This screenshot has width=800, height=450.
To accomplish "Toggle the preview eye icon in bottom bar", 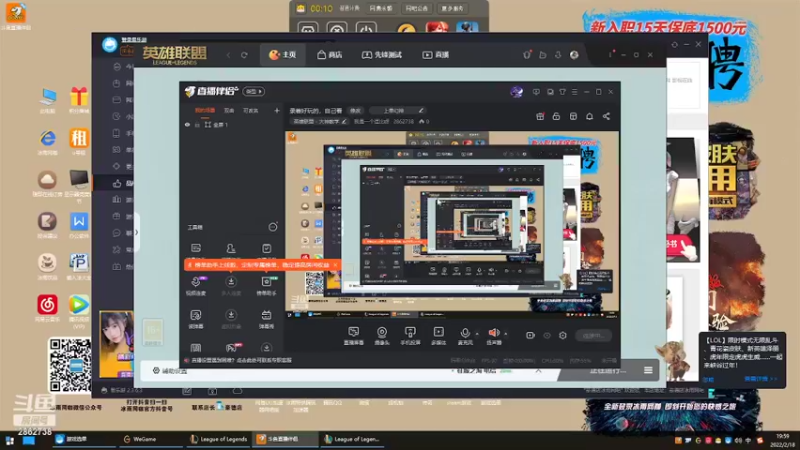I will [x=546, y=335].
